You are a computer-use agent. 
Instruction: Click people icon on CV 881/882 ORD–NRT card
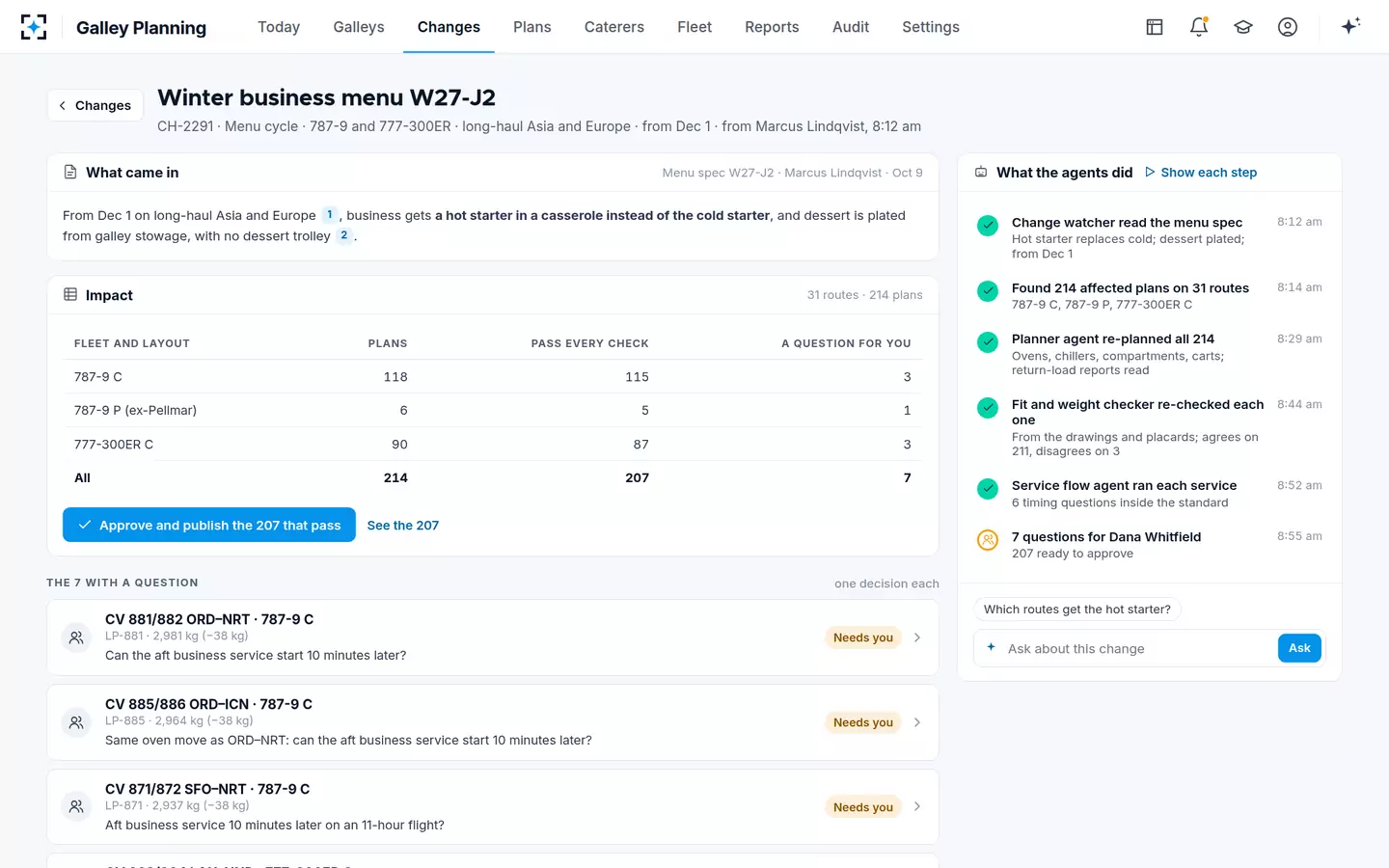pyautogui.click(x=76, y=637)
